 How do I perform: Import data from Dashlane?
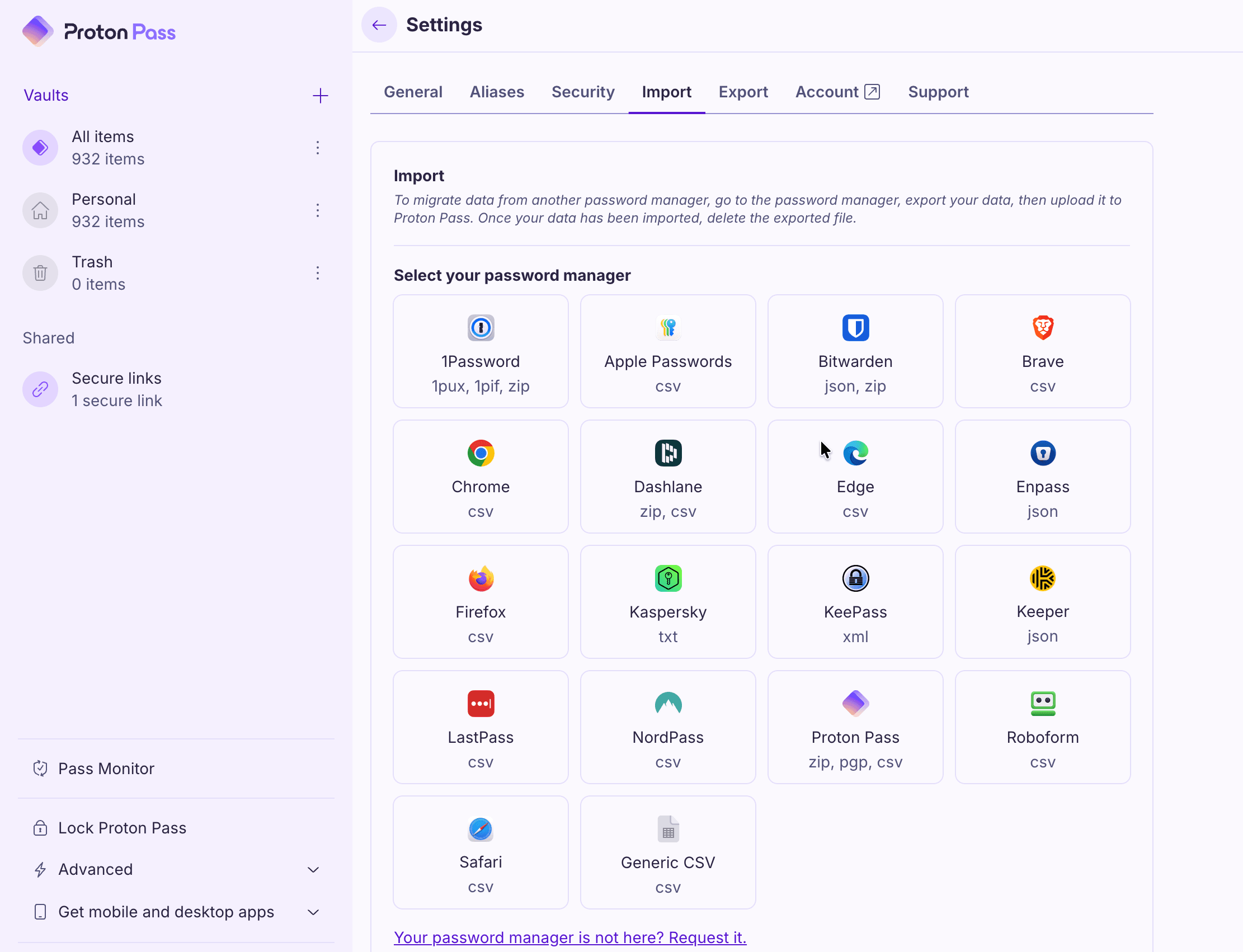pyautogui.click(x=668, y=477)
